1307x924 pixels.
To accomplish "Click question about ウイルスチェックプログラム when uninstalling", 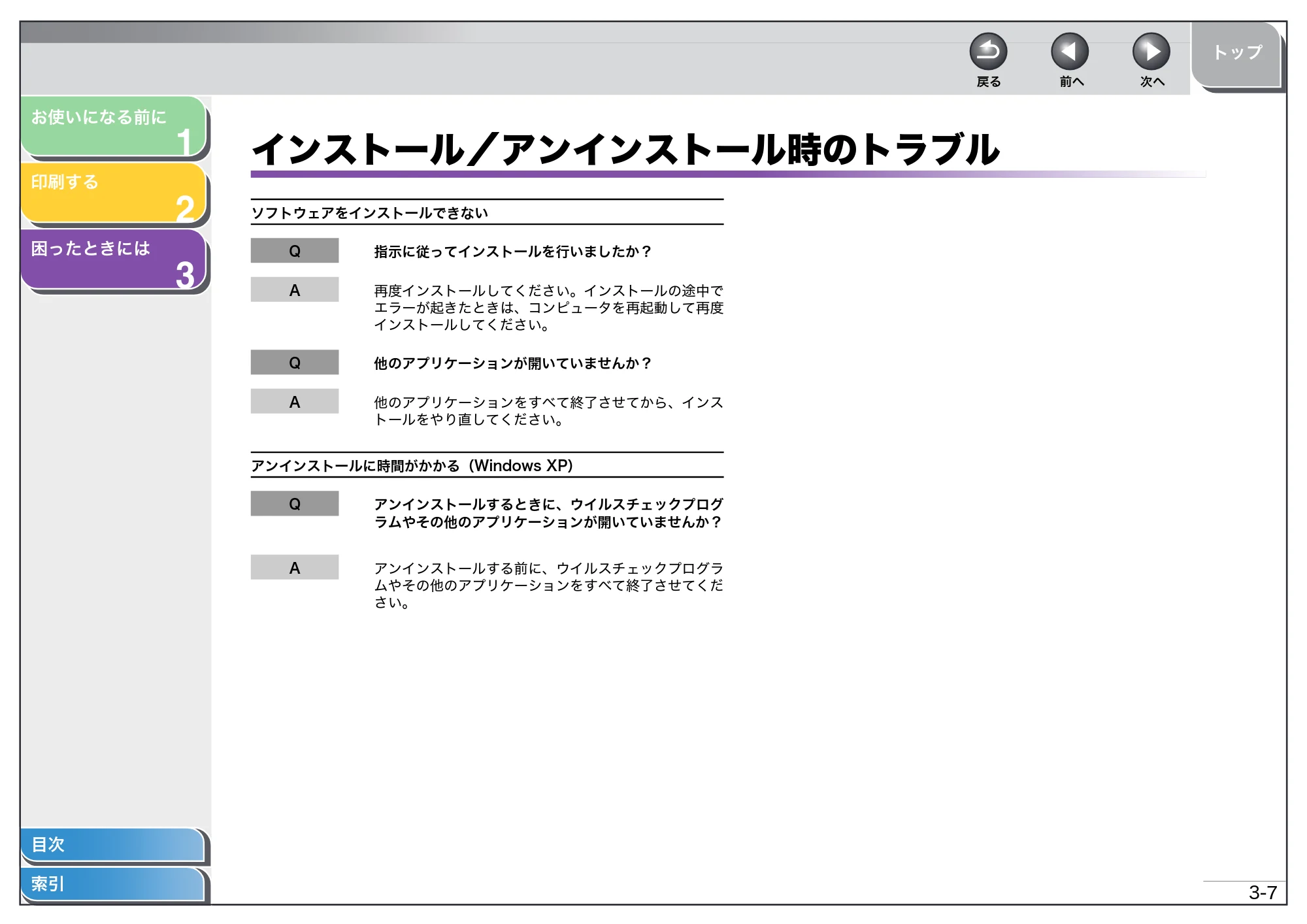I will (x=549, y=513).
